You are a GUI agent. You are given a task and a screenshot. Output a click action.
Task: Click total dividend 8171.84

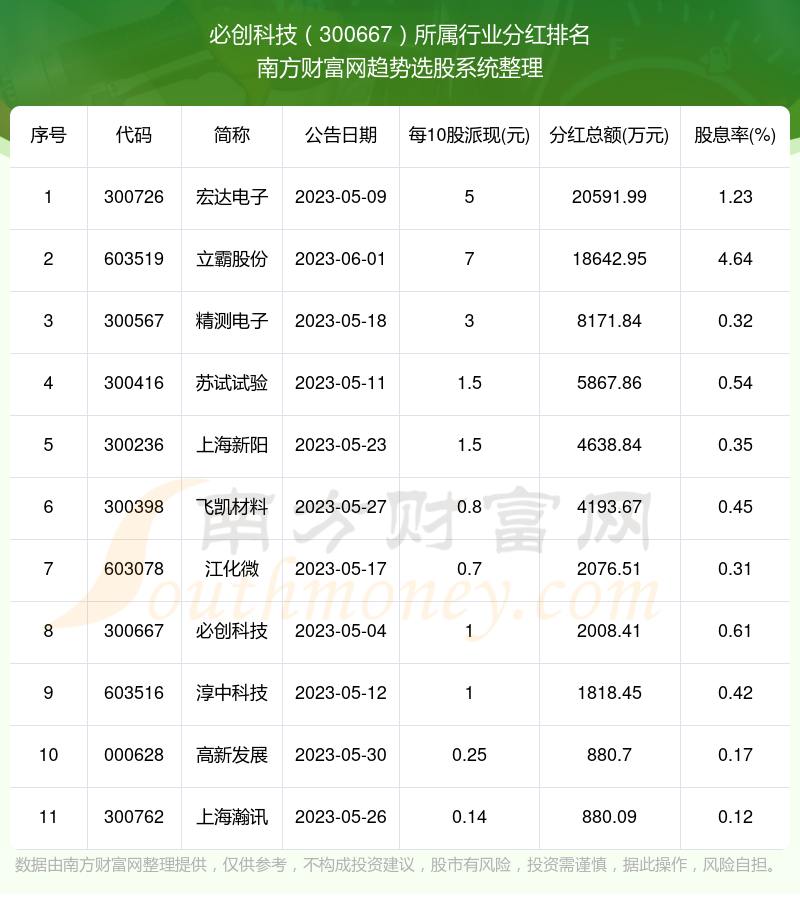[609, 321]
